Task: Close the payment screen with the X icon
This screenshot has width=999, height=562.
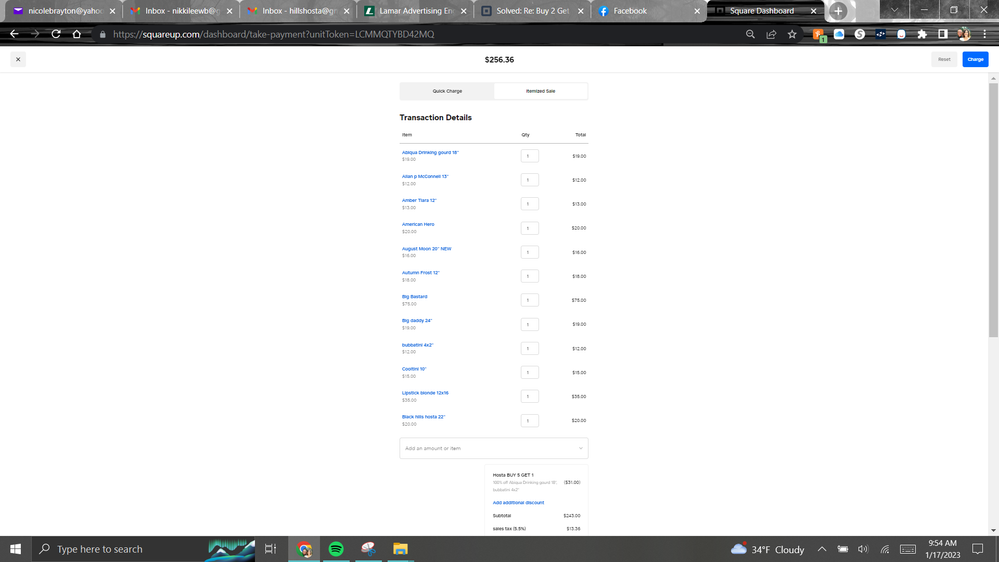Action: click(18, 60)
